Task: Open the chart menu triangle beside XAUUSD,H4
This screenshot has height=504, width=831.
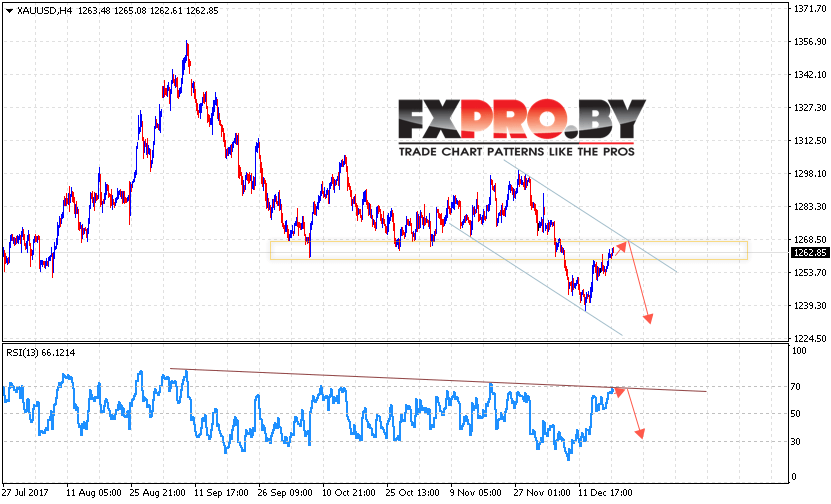Action: tap(9, 11)
